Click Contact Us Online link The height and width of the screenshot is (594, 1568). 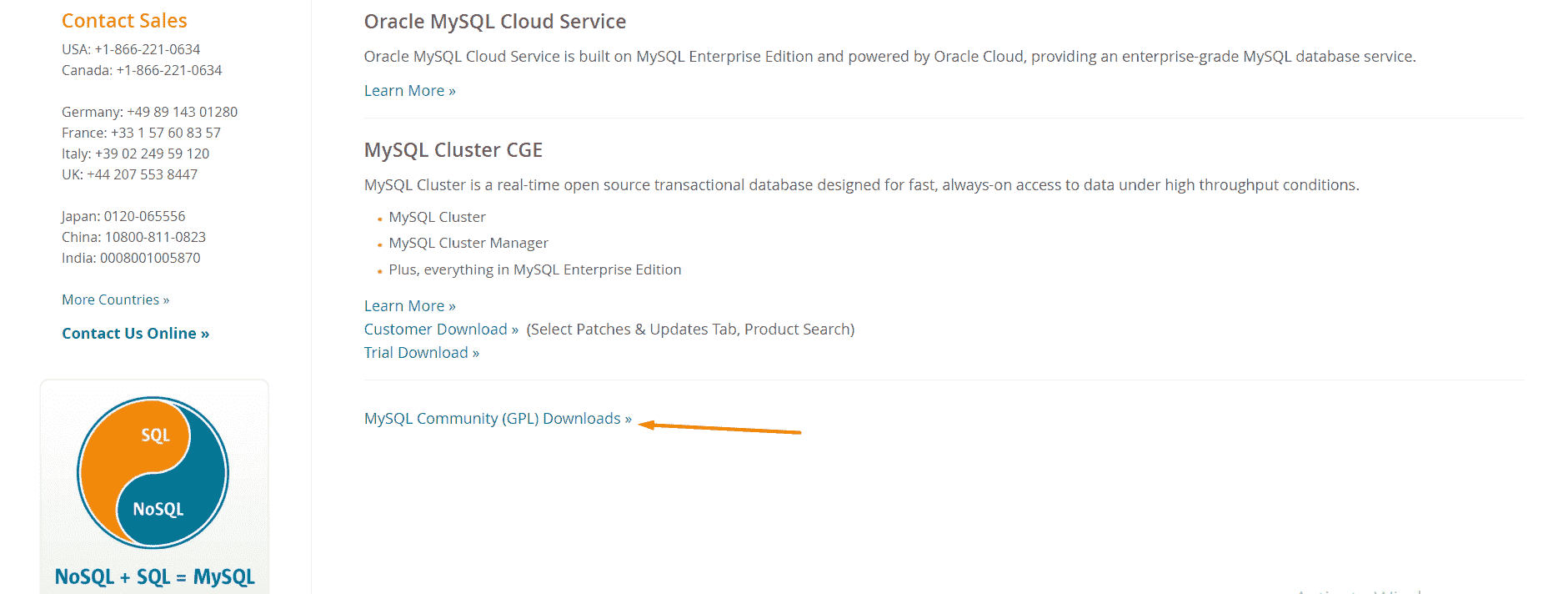tap(135, 334)
